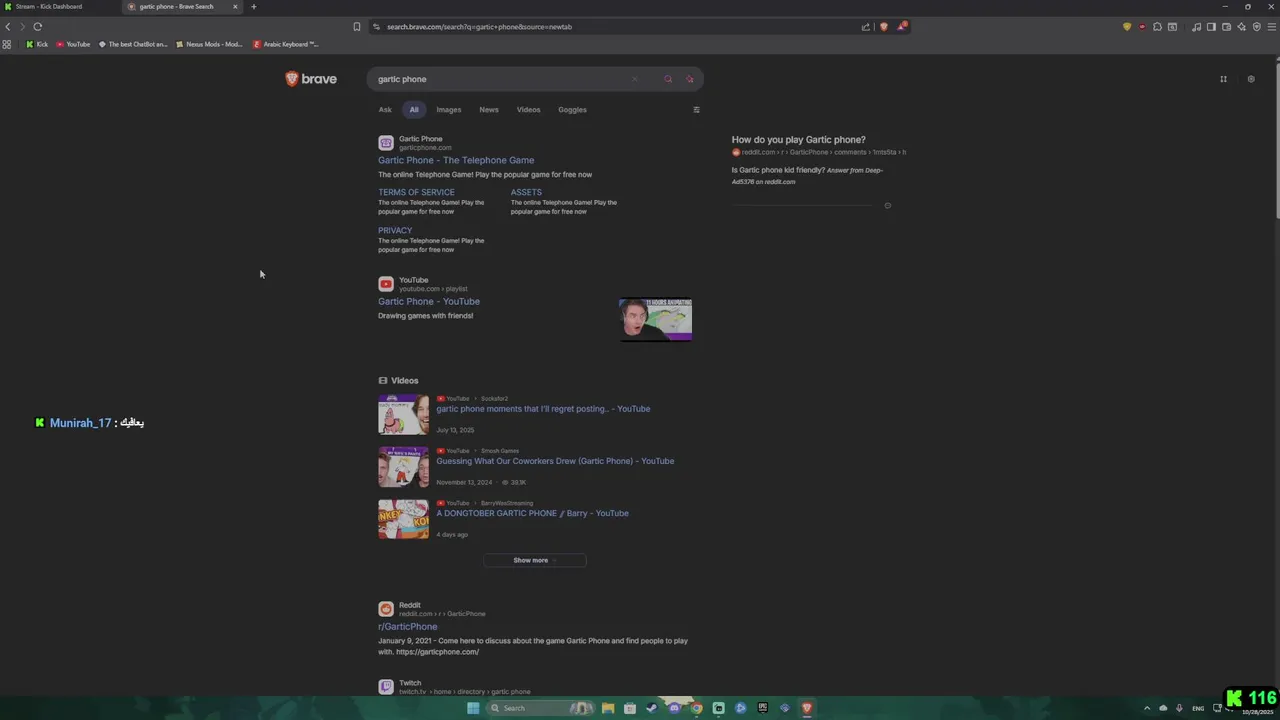Go back with the browser back arrow

[8, 27]
